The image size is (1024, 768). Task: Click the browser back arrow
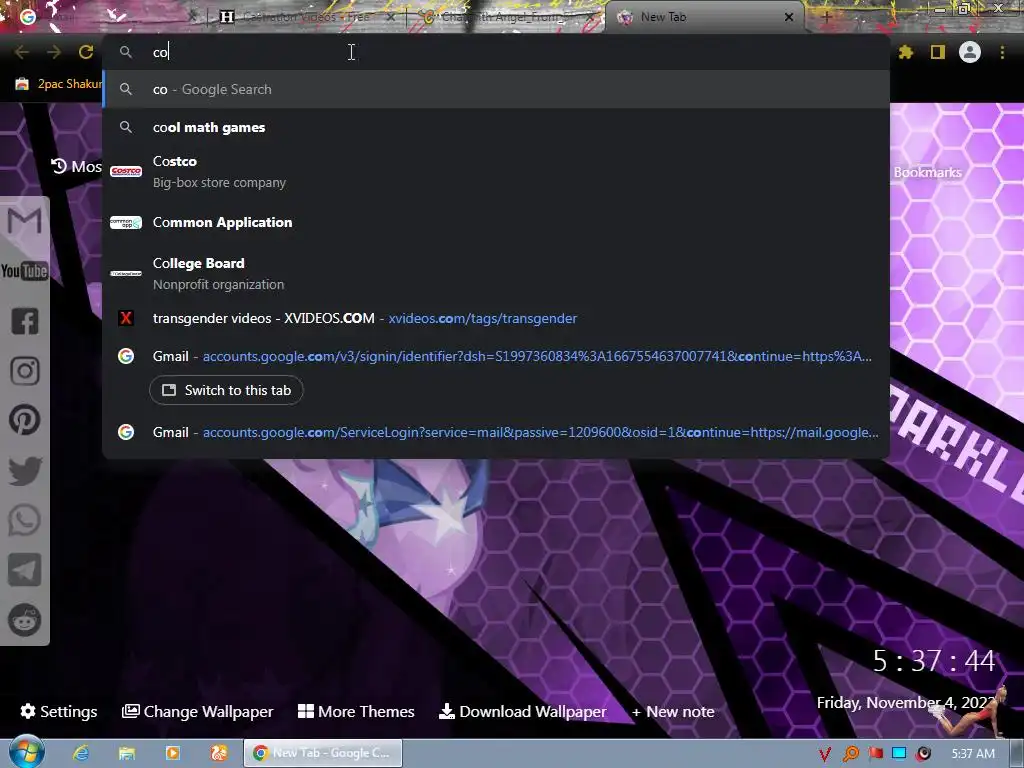click(22, 52)
